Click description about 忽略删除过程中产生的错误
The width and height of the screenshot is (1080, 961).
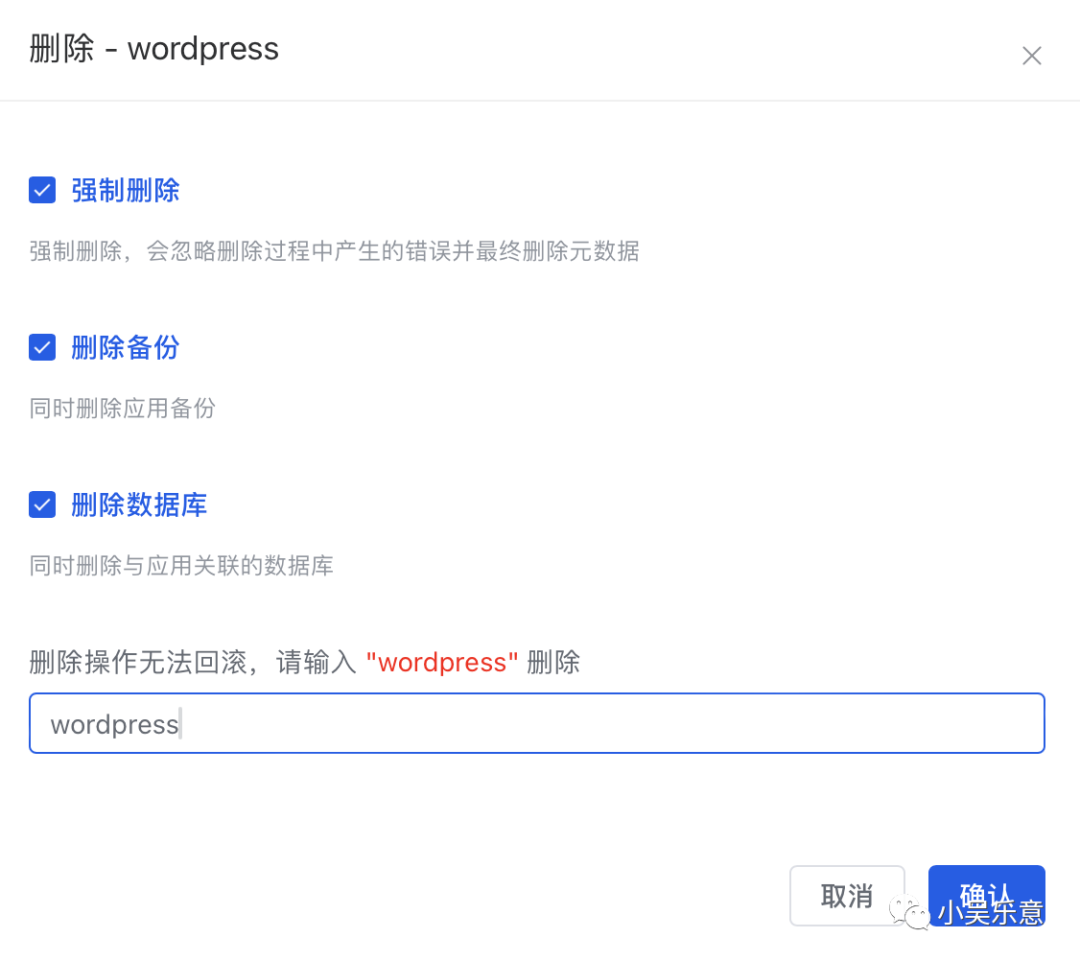click(334, 251)
